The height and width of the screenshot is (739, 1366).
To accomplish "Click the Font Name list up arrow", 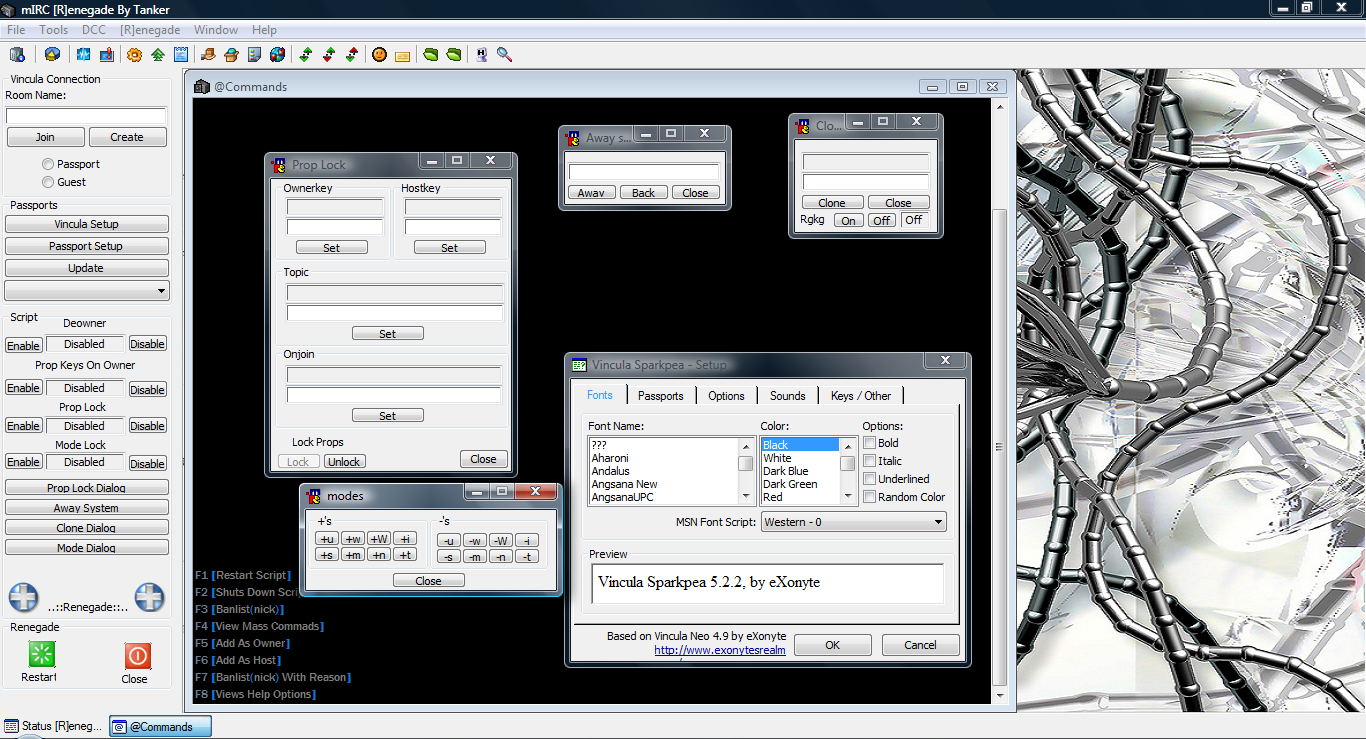I will click(746, 445).
